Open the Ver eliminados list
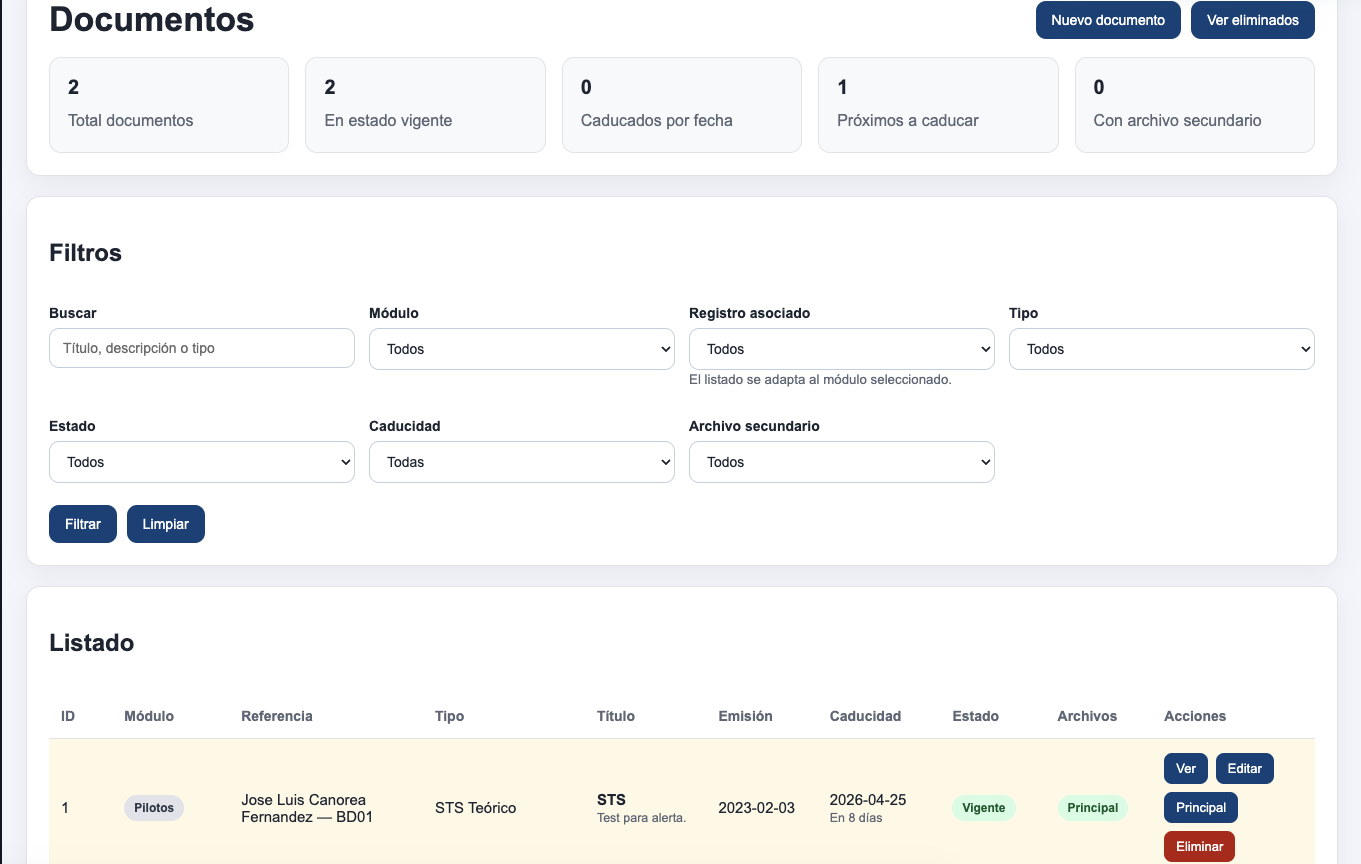The height and width of the screenshot is (864, 1361). [1252, 20]
